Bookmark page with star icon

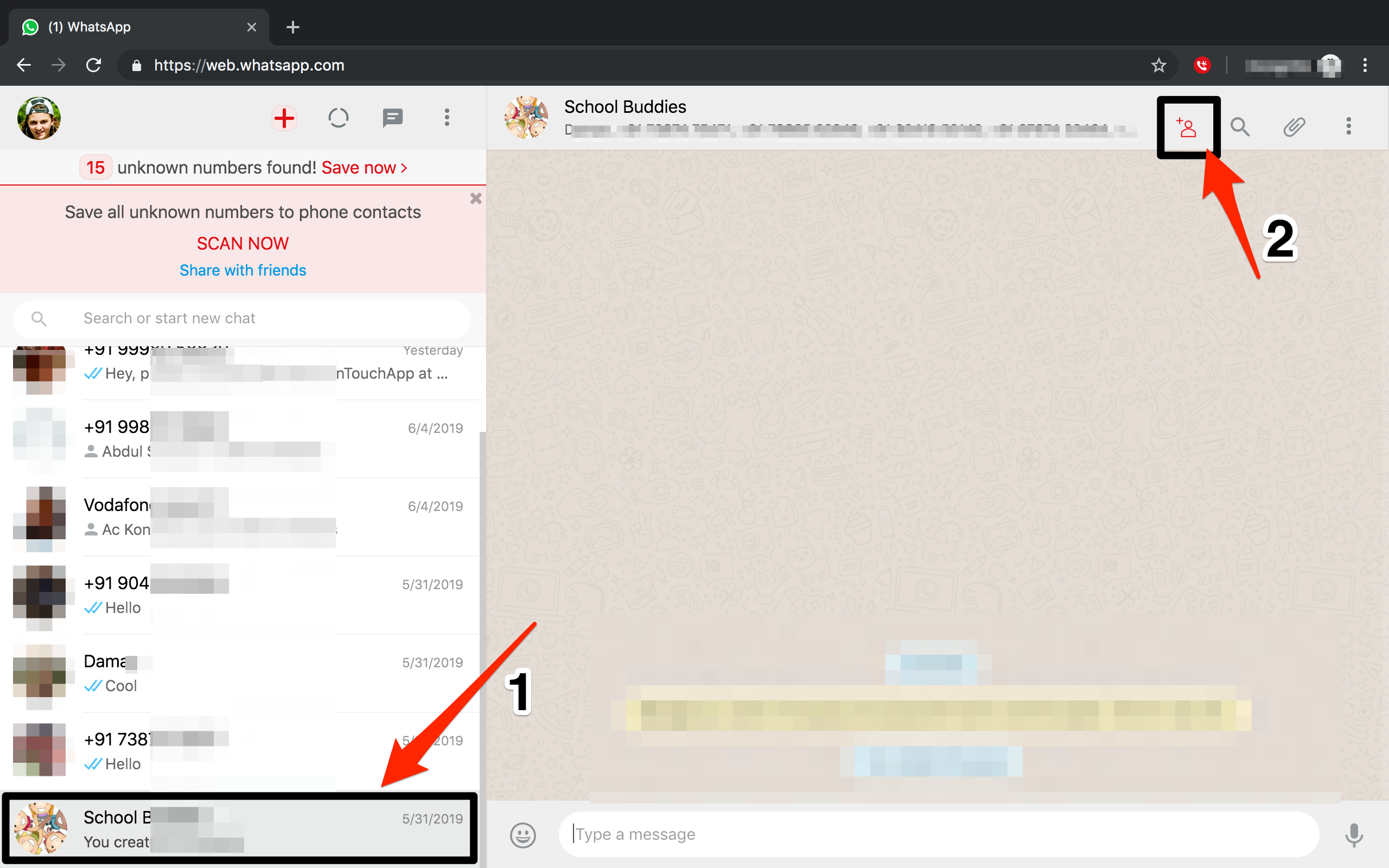(x=1158, y=66)
